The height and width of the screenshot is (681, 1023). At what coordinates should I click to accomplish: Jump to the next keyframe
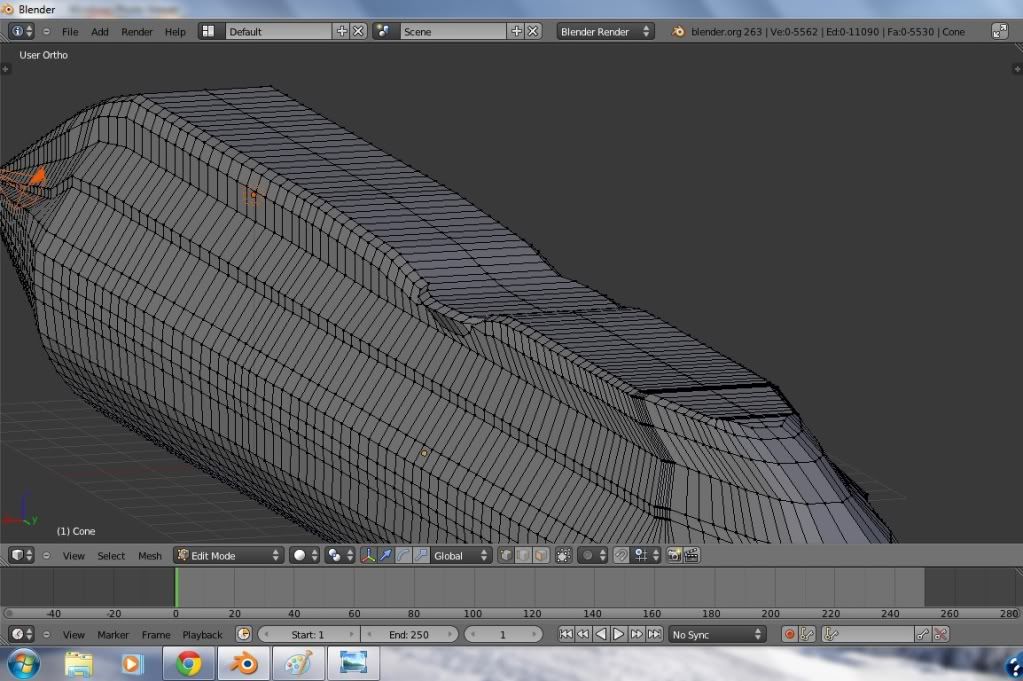tap(636, 634)
